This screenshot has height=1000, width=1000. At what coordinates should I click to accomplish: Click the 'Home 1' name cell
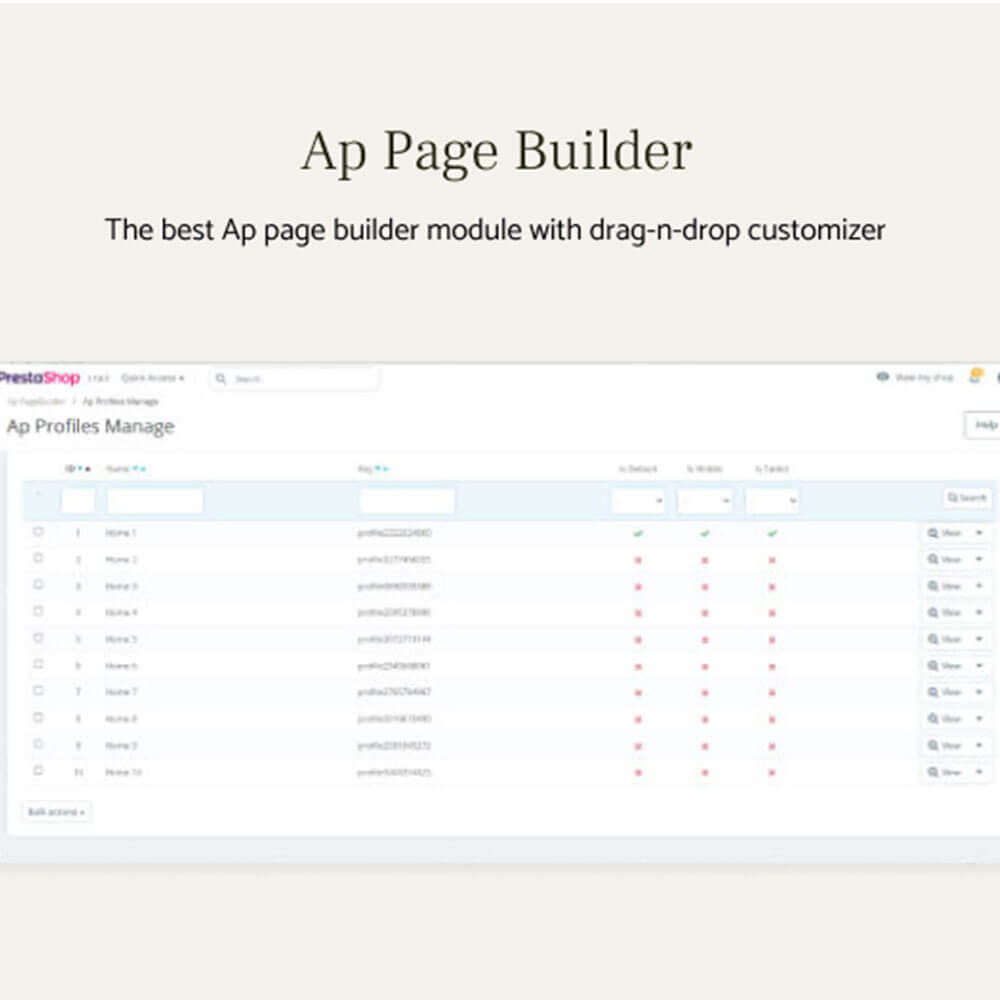[121, 533]
